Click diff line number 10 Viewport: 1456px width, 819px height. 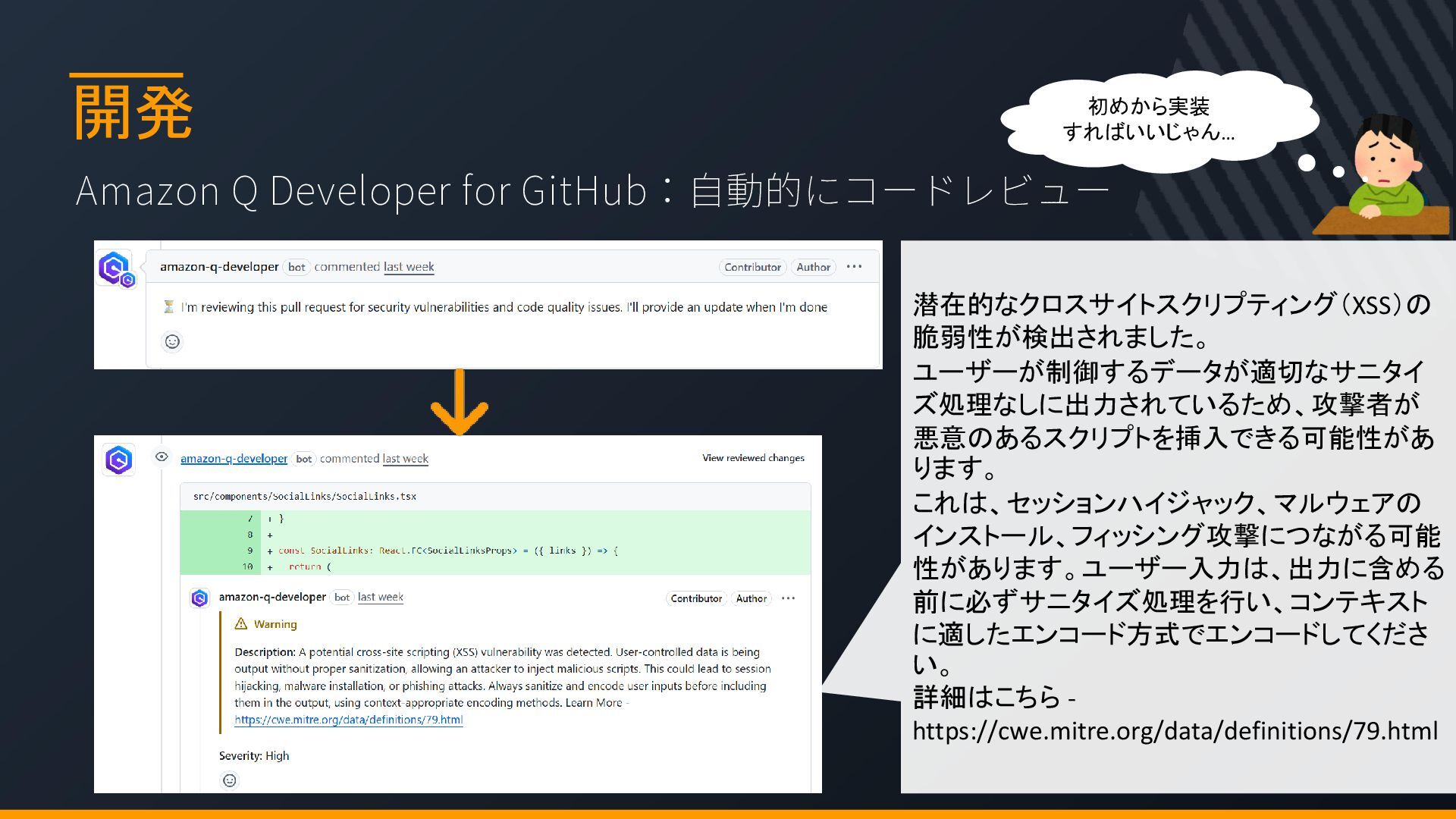[x=248, y=566]
